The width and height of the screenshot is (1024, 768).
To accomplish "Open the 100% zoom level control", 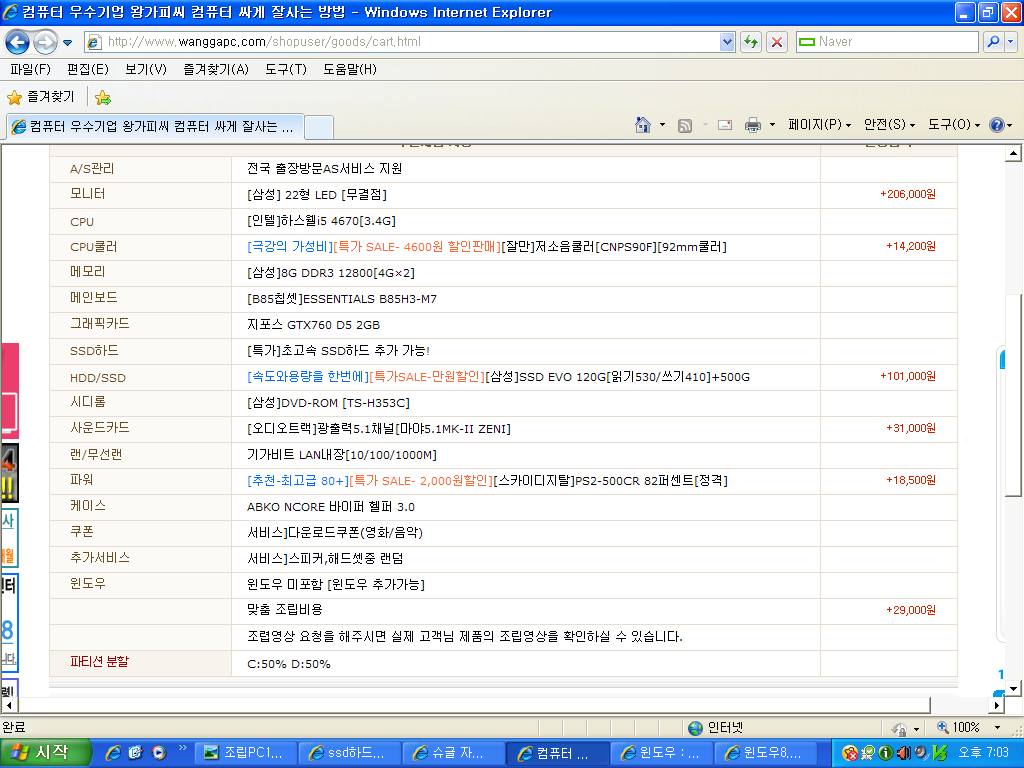I will point(968,728).
